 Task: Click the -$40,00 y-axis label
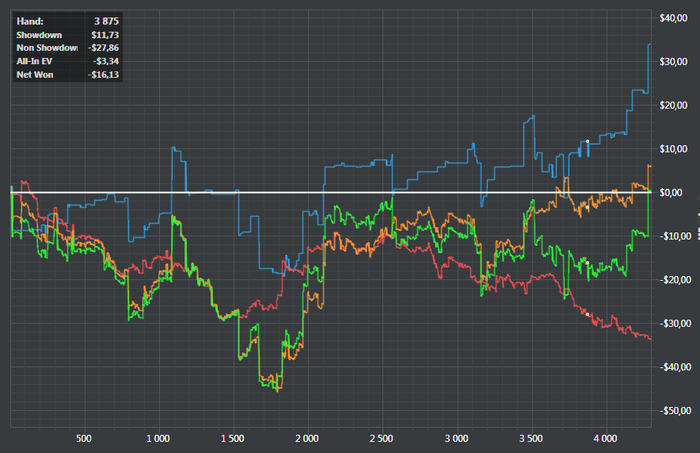pos(675,367)
